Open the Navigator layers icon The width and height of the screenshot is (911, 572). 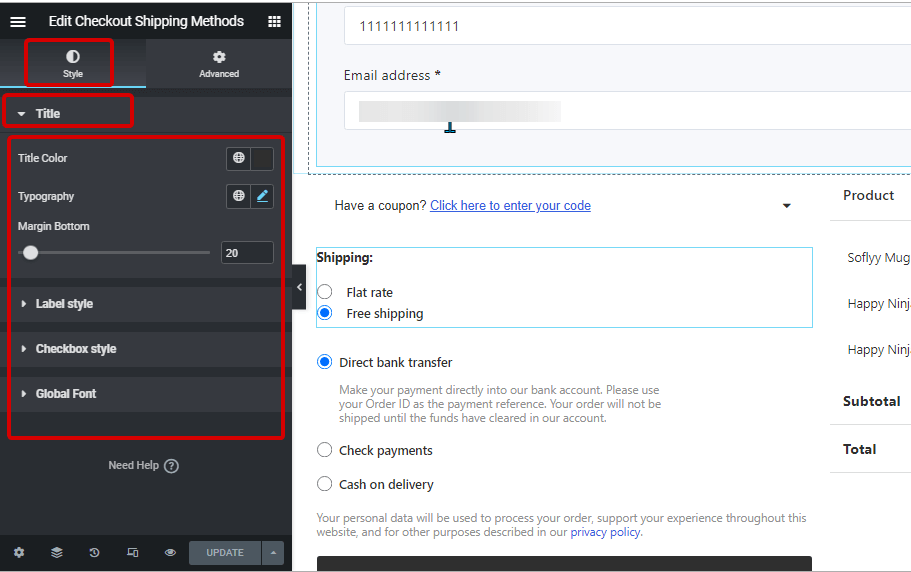click(56, 552)
